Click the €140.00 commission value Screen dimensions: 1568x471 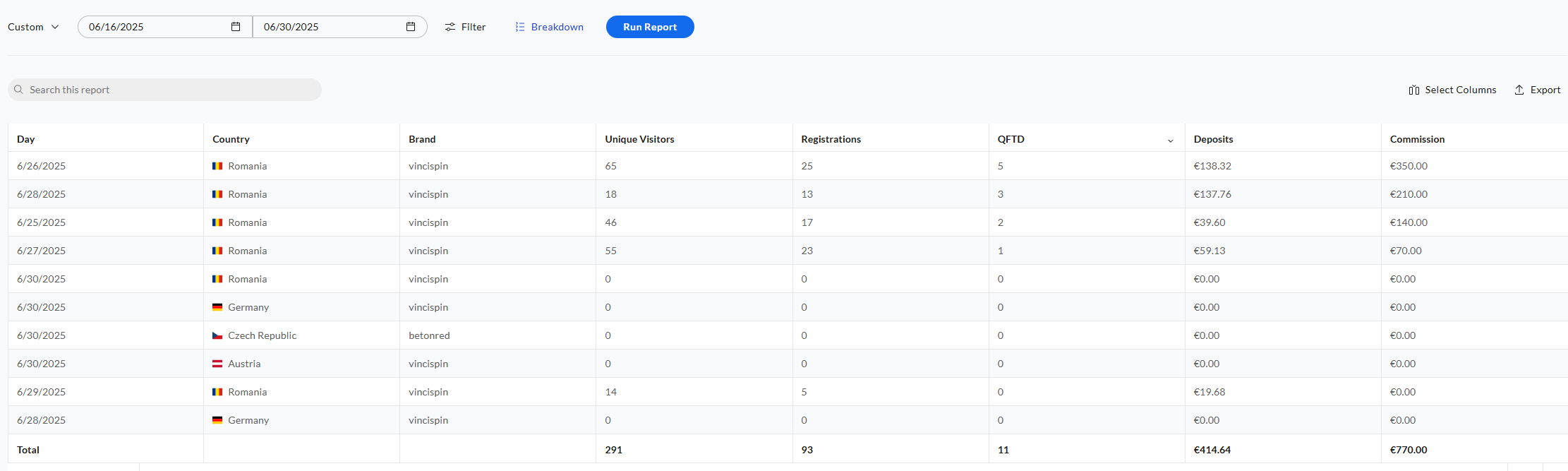coord(1409,222)
